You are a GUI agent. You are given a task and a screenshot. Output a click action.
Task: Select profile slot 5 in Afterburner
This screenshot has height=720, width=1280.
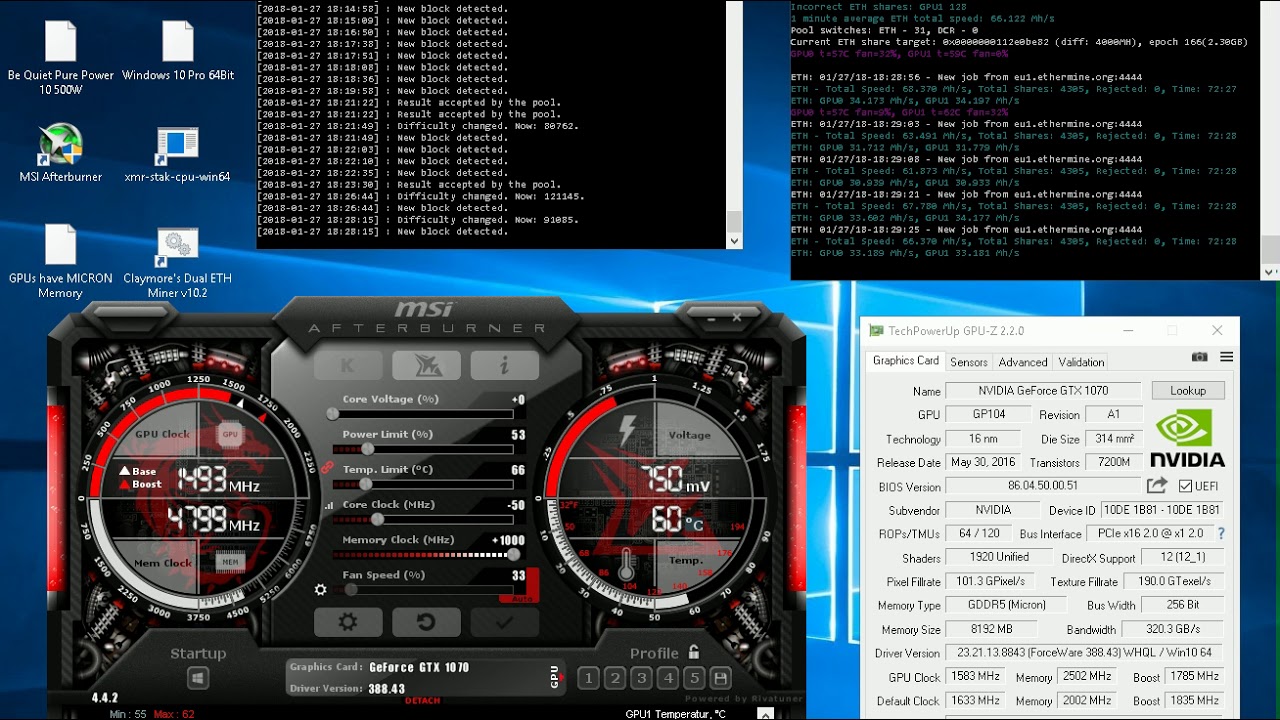[695, 678]
